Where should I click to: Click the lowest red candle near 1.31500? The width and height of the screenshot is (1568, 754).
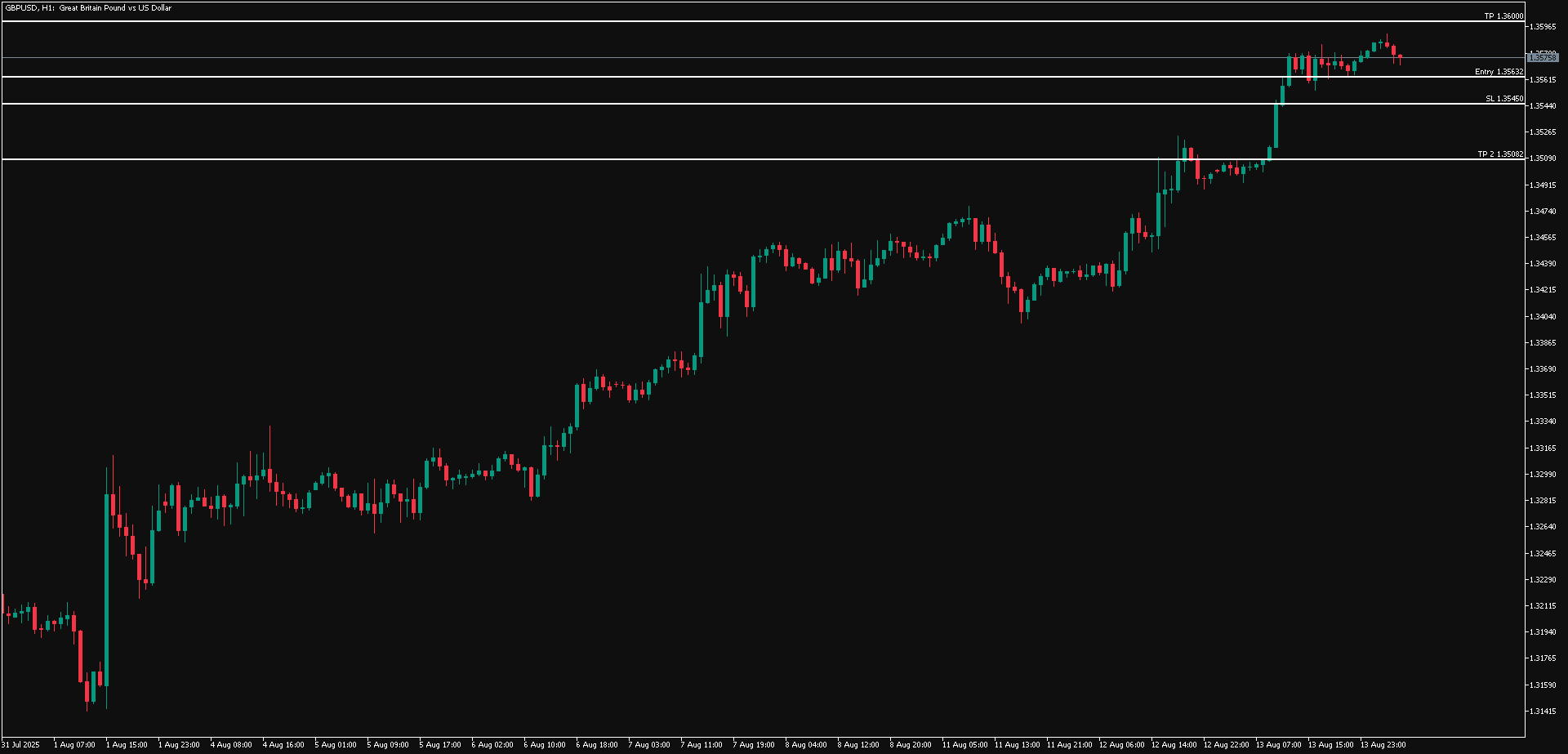coord(87,690)
